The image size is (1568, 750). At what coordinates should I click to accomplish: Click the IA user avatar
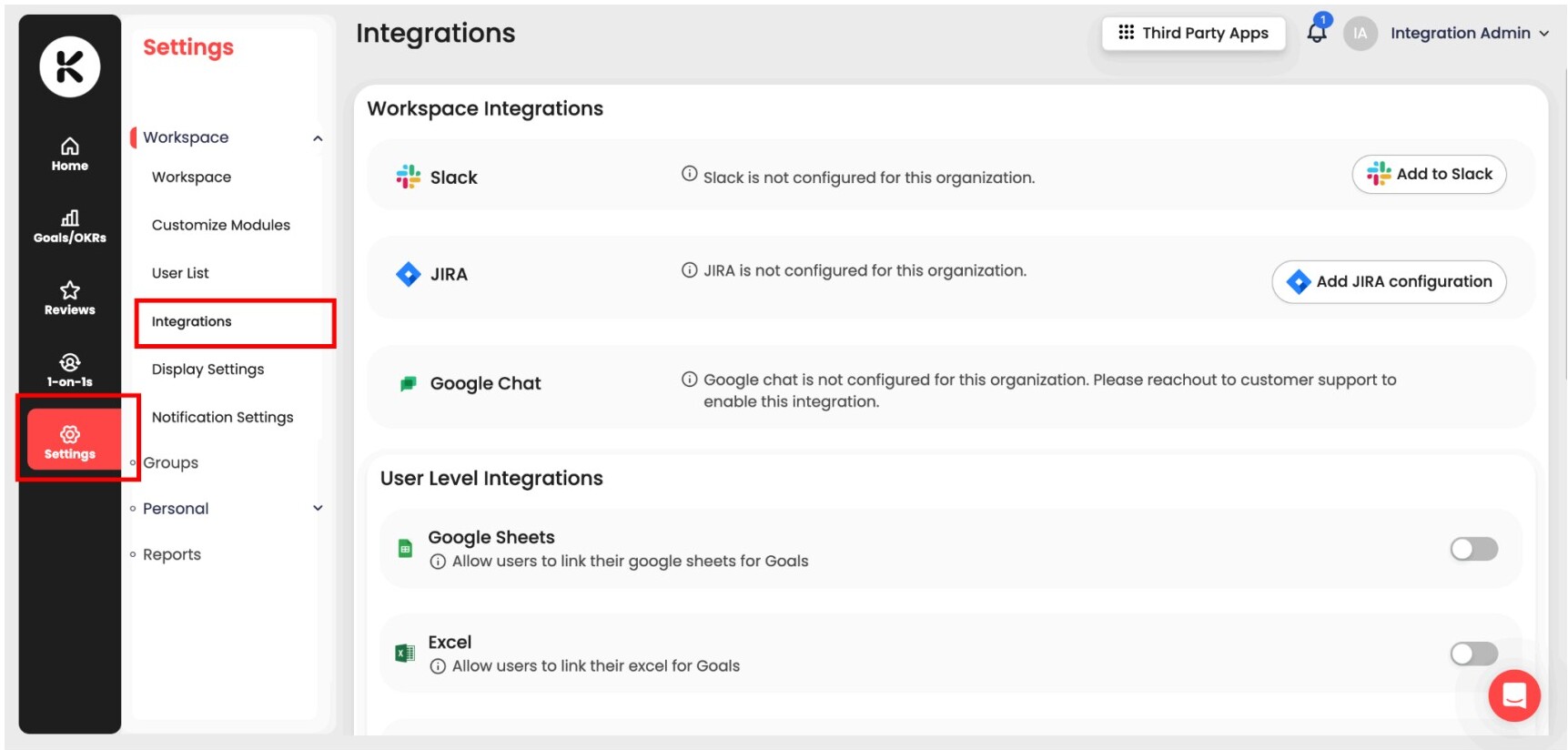click(x=1360, y=33)
